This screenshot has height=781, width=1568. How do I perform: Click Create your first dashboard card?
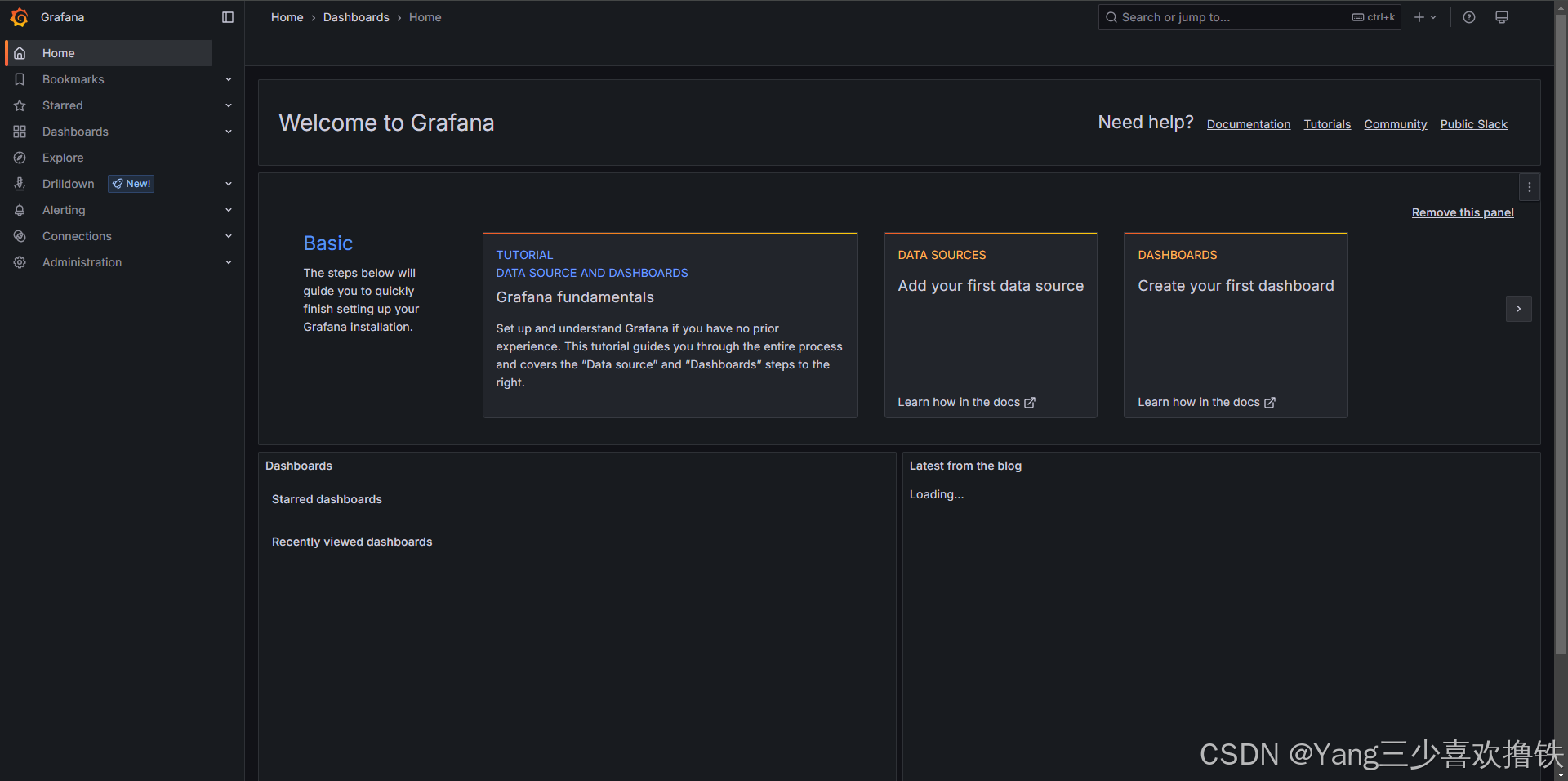click(1236, 325)
